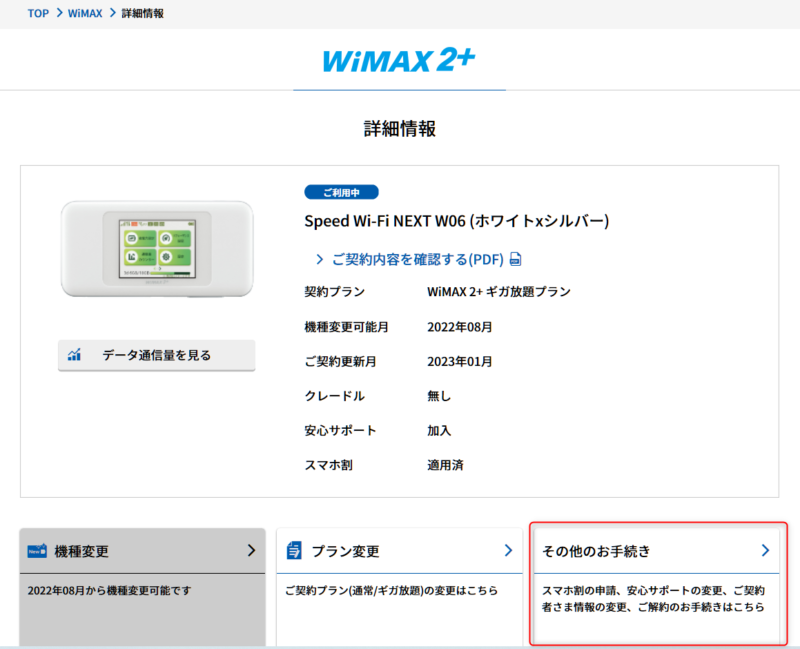Click chevron arrow on プラン変更 card
800x649 pixels.
(x=508, y=550)
